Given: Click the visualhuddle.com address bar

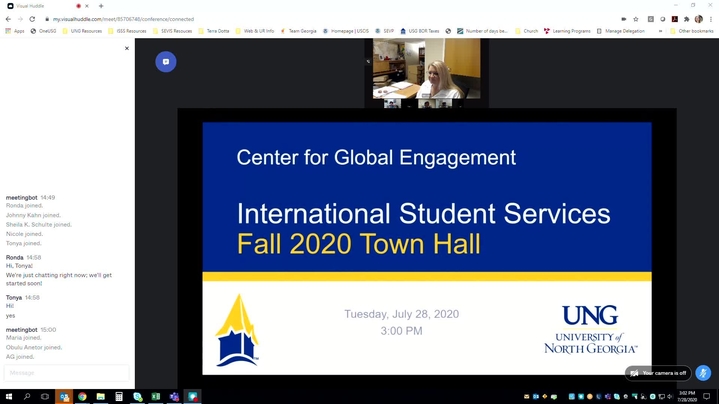Looking at the screenshot, I should point(123,19).
